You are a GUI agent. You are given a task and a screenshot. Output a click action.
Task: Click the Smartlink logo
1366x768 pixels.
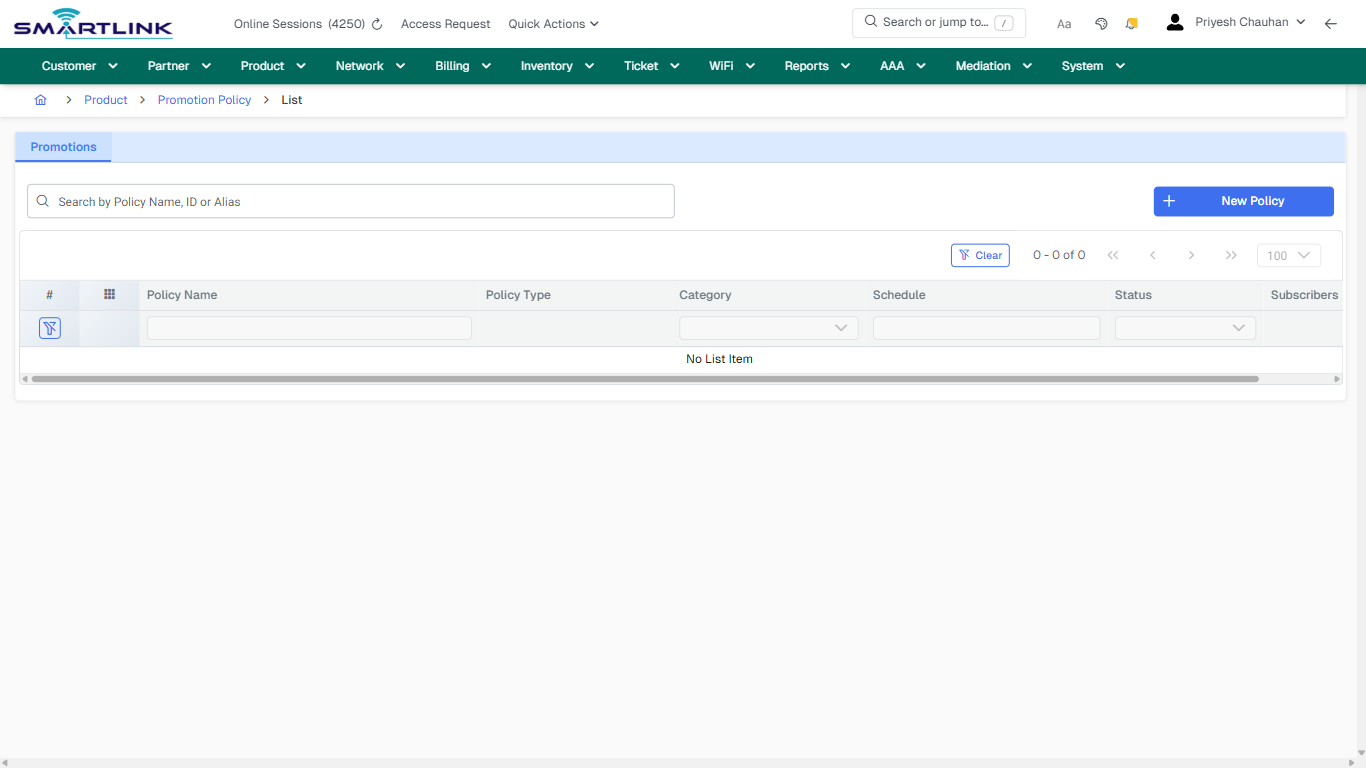pos(92,23)
